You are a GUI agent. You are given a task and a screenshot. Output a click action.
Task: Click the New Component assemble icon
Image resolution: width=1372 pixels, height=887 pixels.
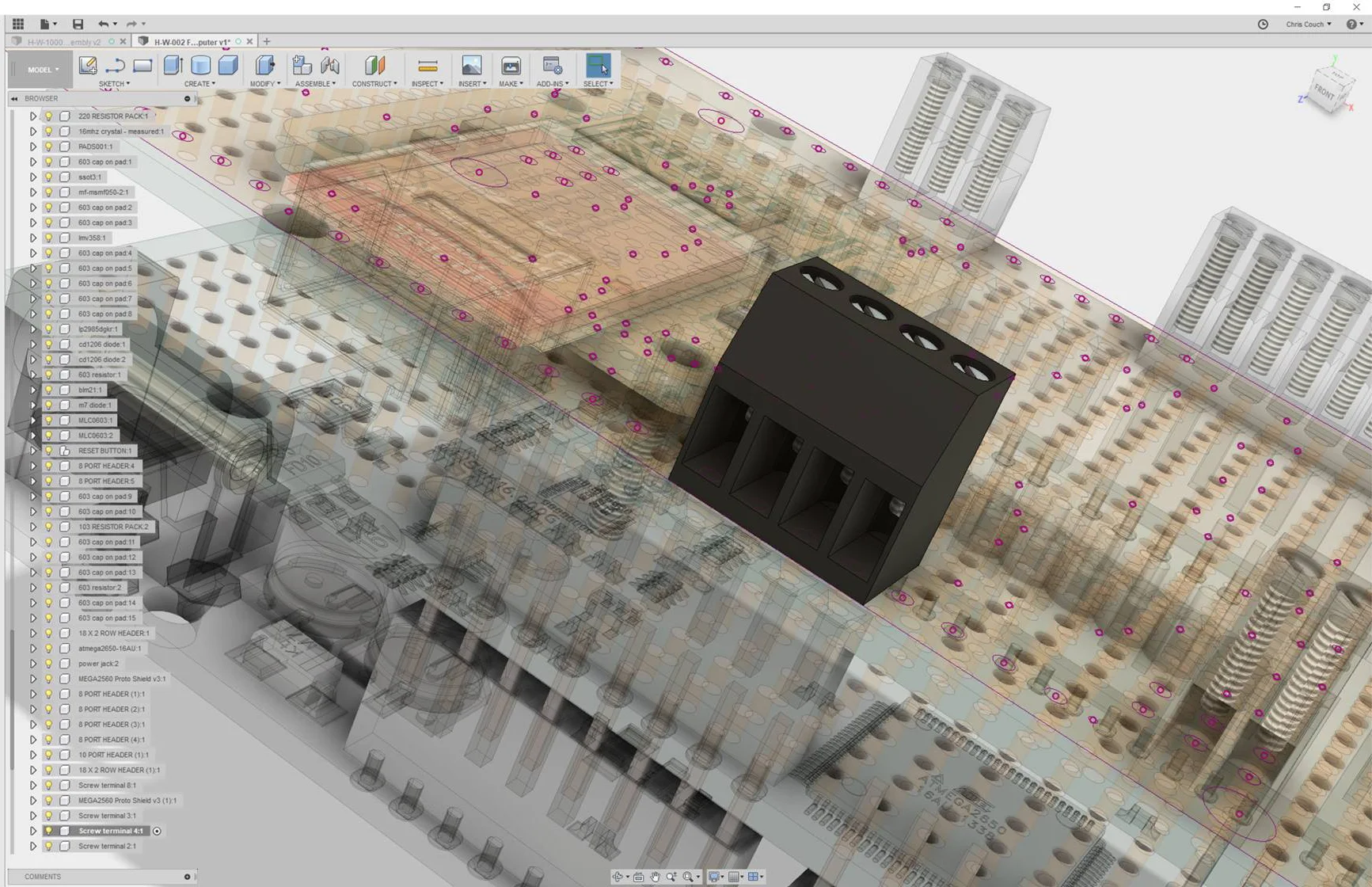point(302,65)
